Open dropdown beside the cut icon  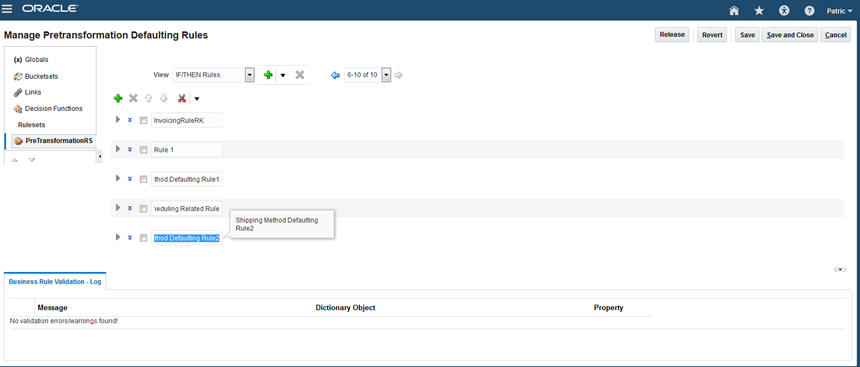pyautogui.click(x=196, y=99)
